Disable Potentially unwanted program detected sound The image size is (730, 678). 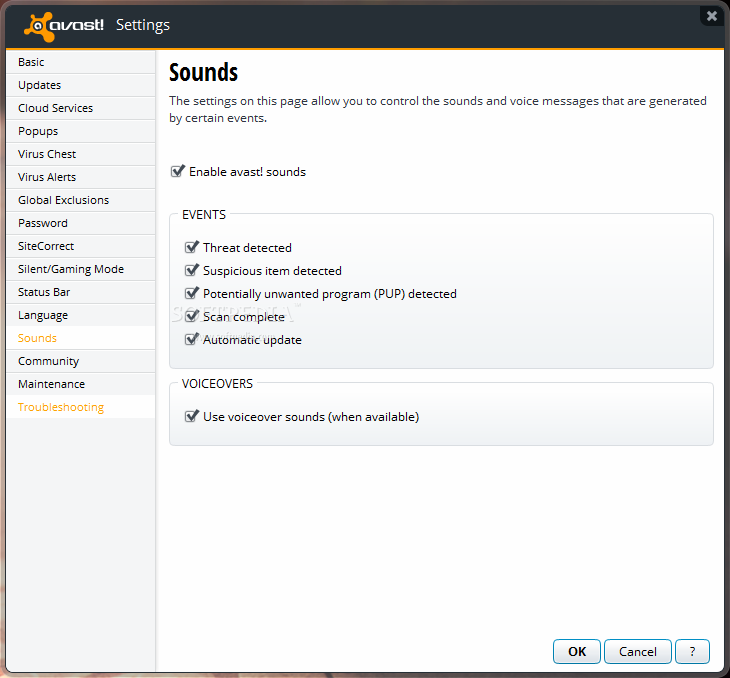(191, 293)
